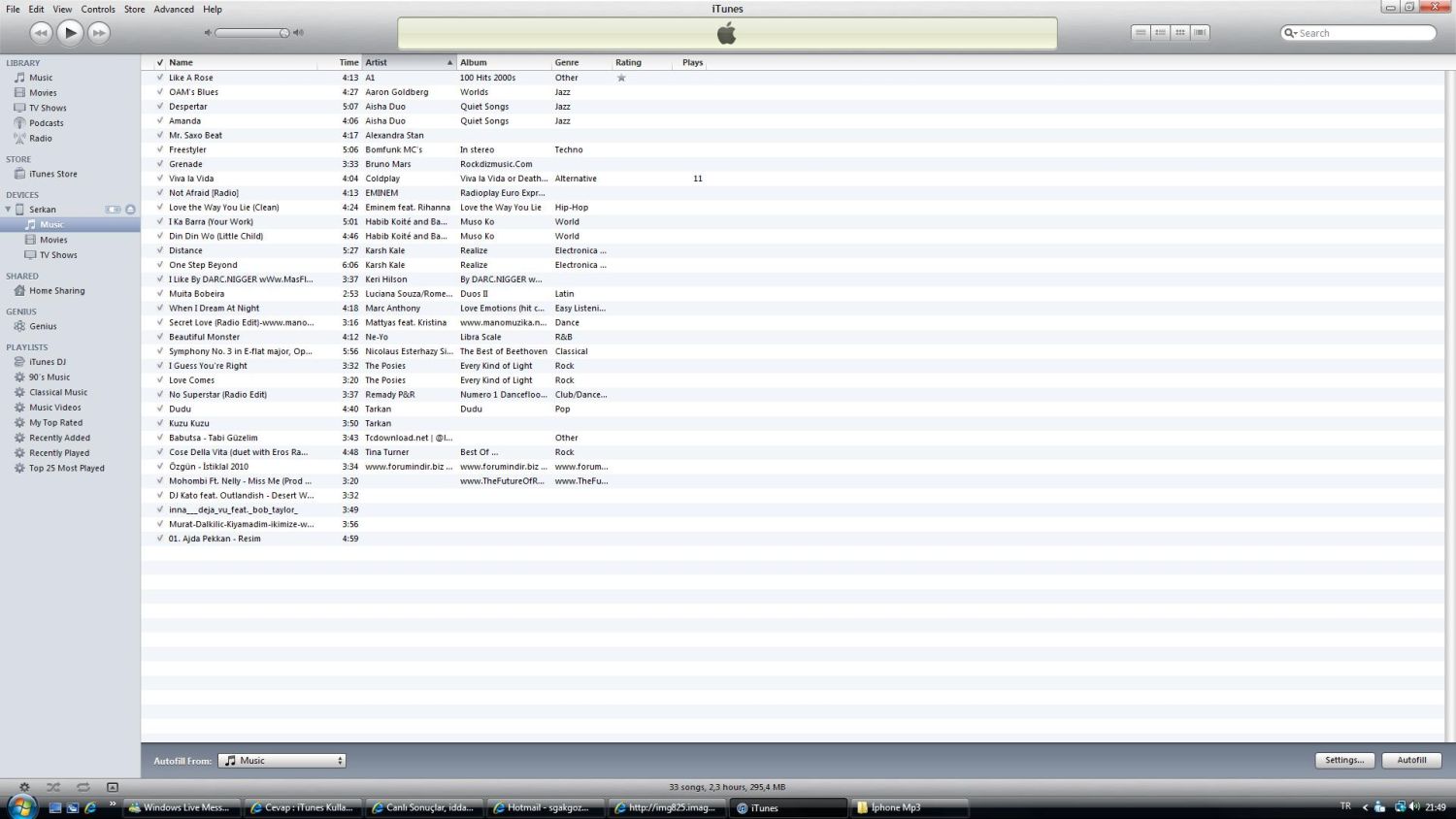The height and width of the screenshot is (819, 1456).
Task: Switch to grid view
Action: (x=1180, y=33)
